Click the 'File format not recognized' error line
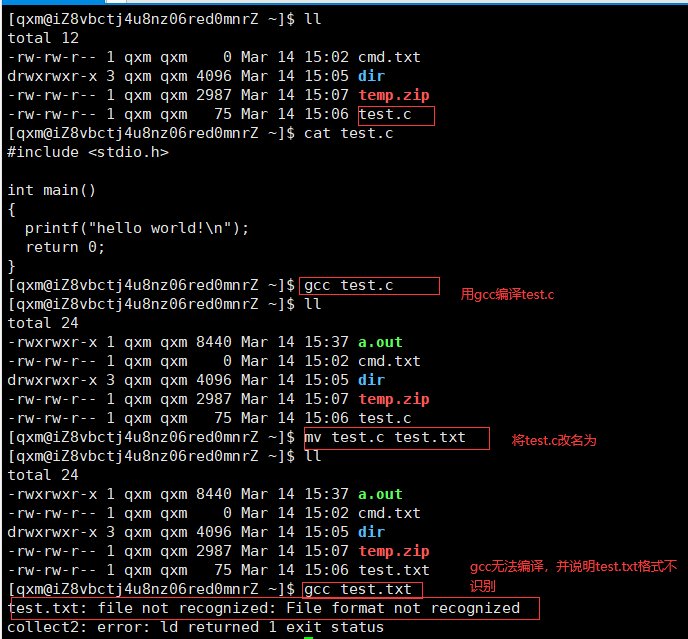This screenshot has height=639, width=688. pos(263,608)
